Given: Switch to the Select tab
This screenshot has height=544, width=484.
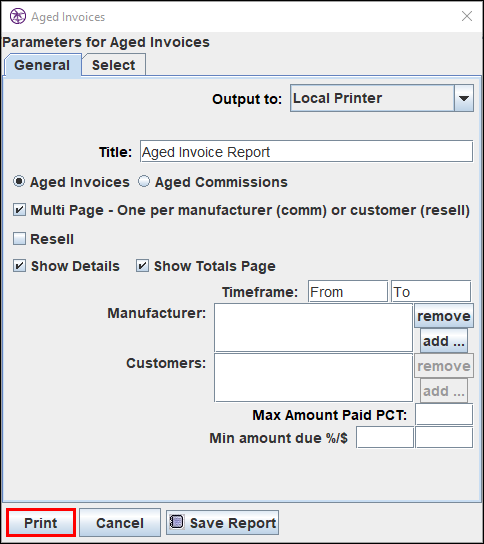Looking at the screenshot, I should (113, 65).
